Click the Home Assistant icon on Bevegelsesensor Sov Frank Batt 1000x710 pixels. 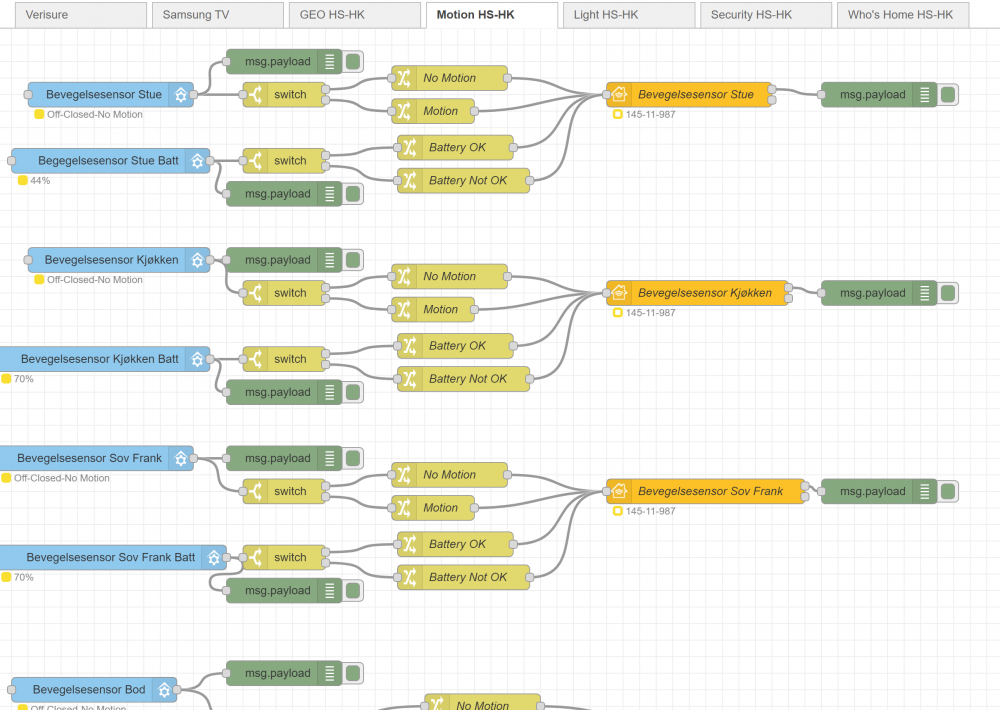214,557
